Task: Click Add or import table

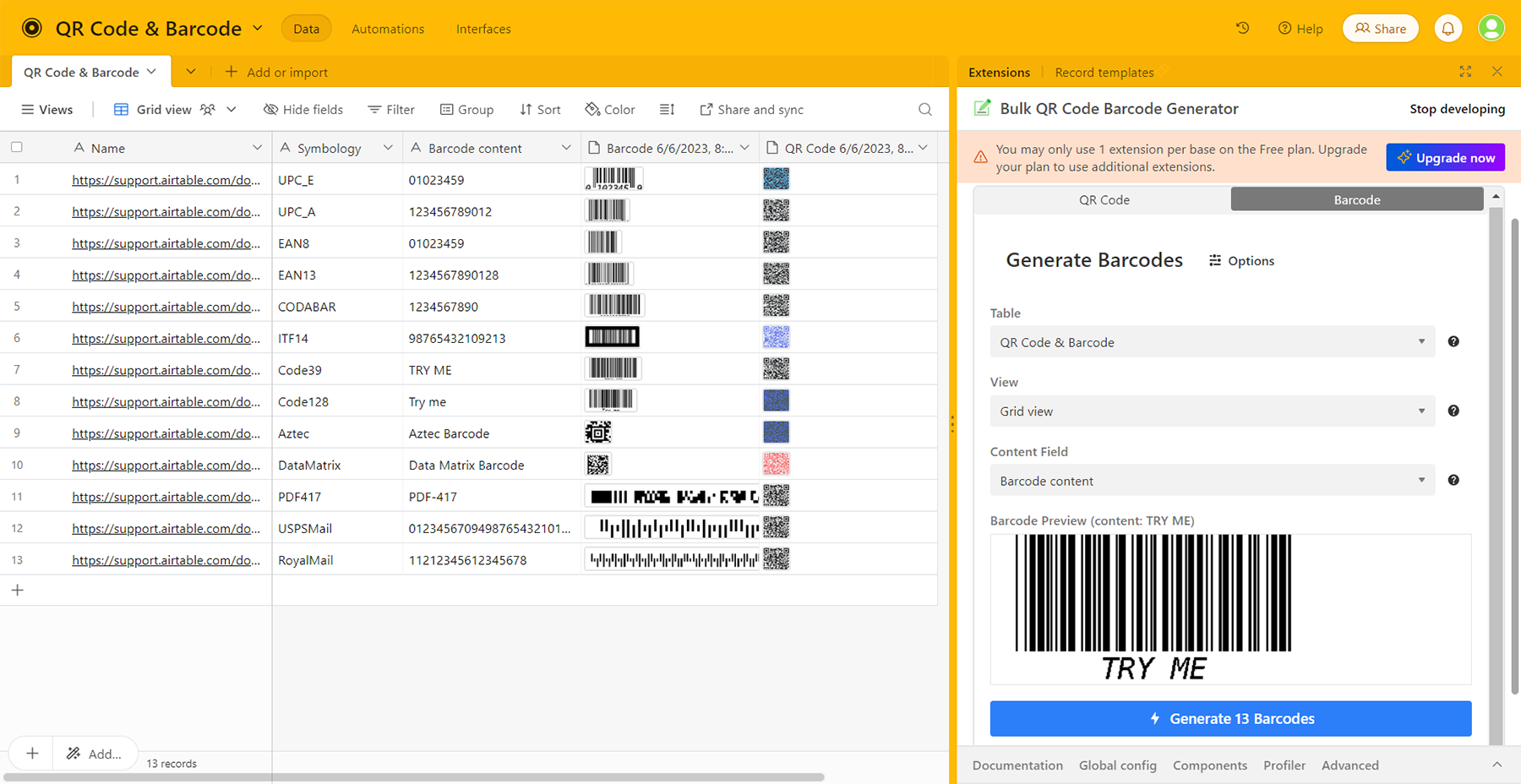Action: [x=276, y=72]
